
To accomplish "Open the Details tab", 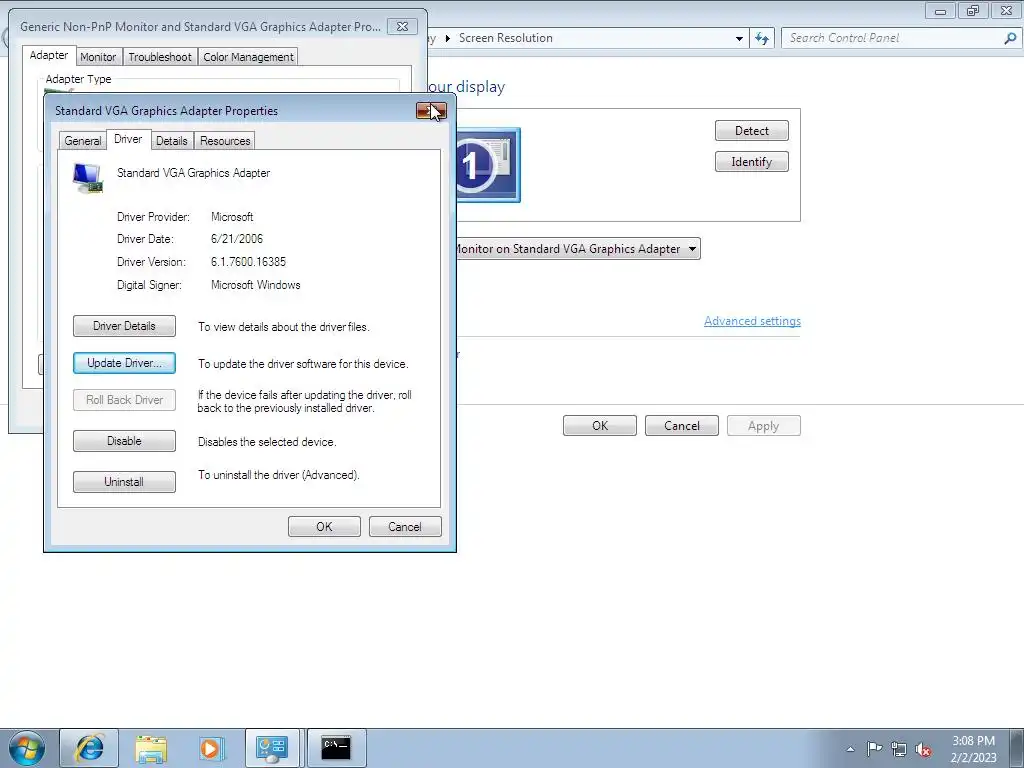I will pos(172,141).
